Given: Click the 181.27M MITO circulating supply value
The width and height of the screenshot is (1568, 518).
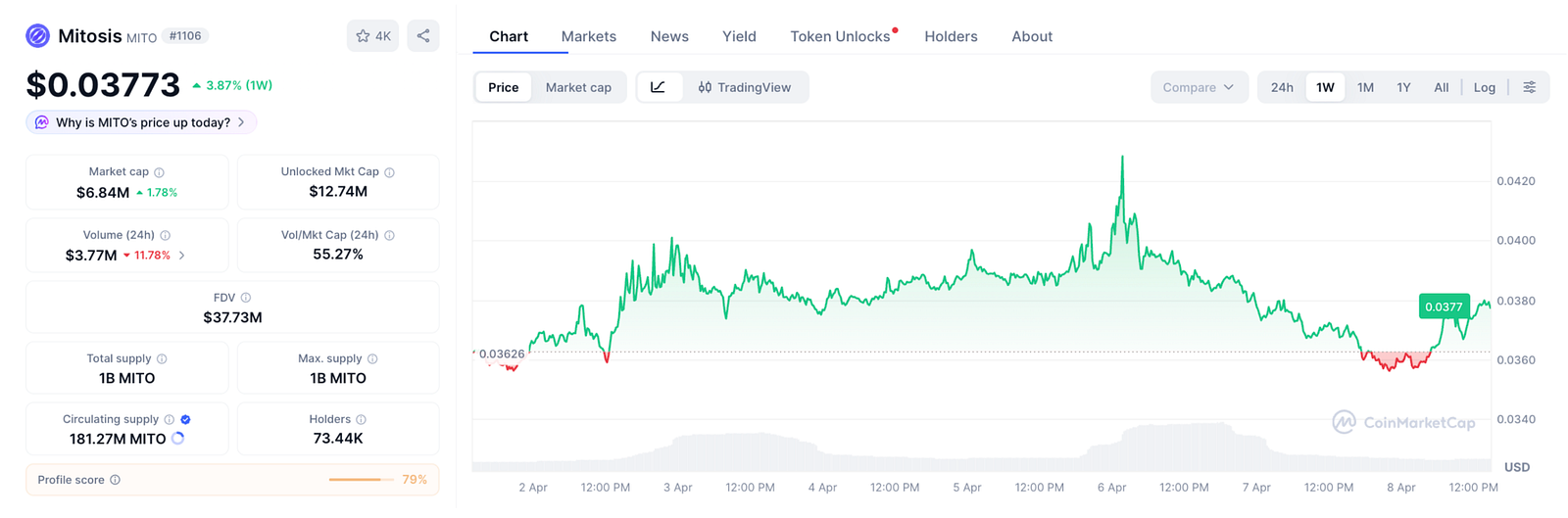Looking at the screenshot, I should click(x=118, y=439).
